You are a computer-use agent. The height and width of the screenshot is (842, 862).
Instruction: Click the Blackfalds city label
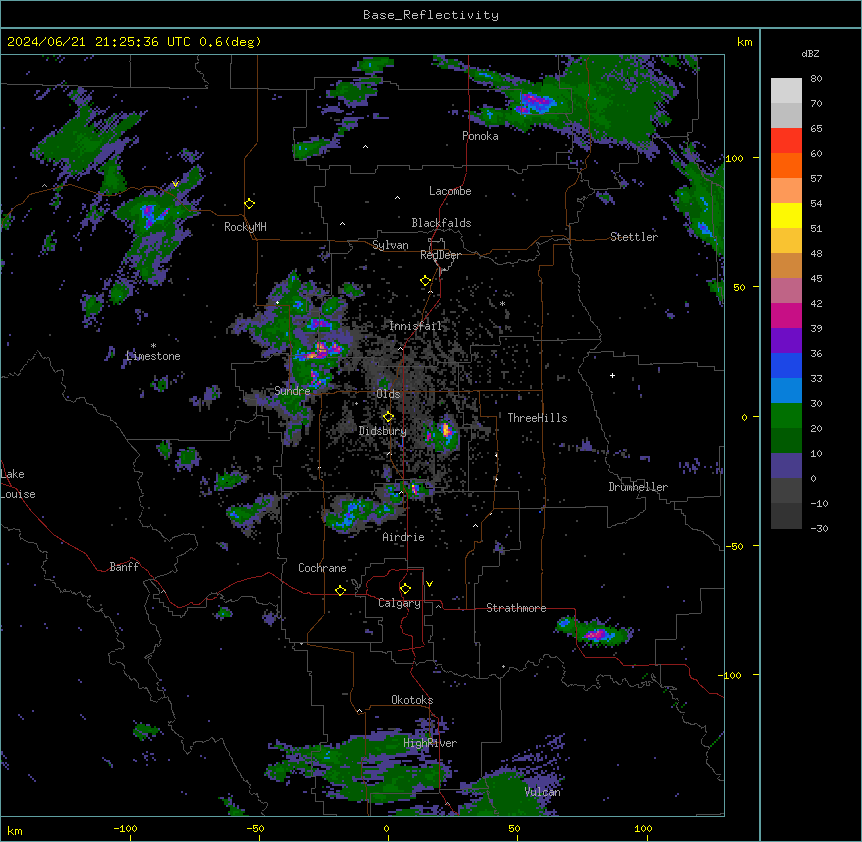click(441, 223)
